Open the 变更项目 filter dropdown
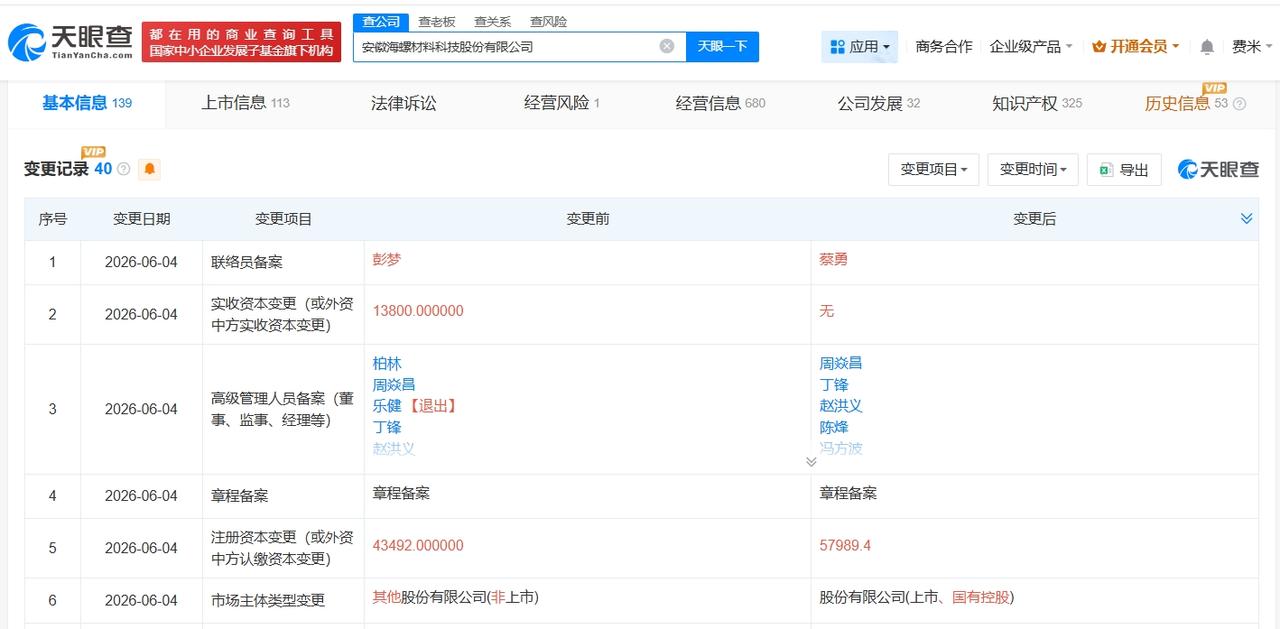 coord(933,169)
